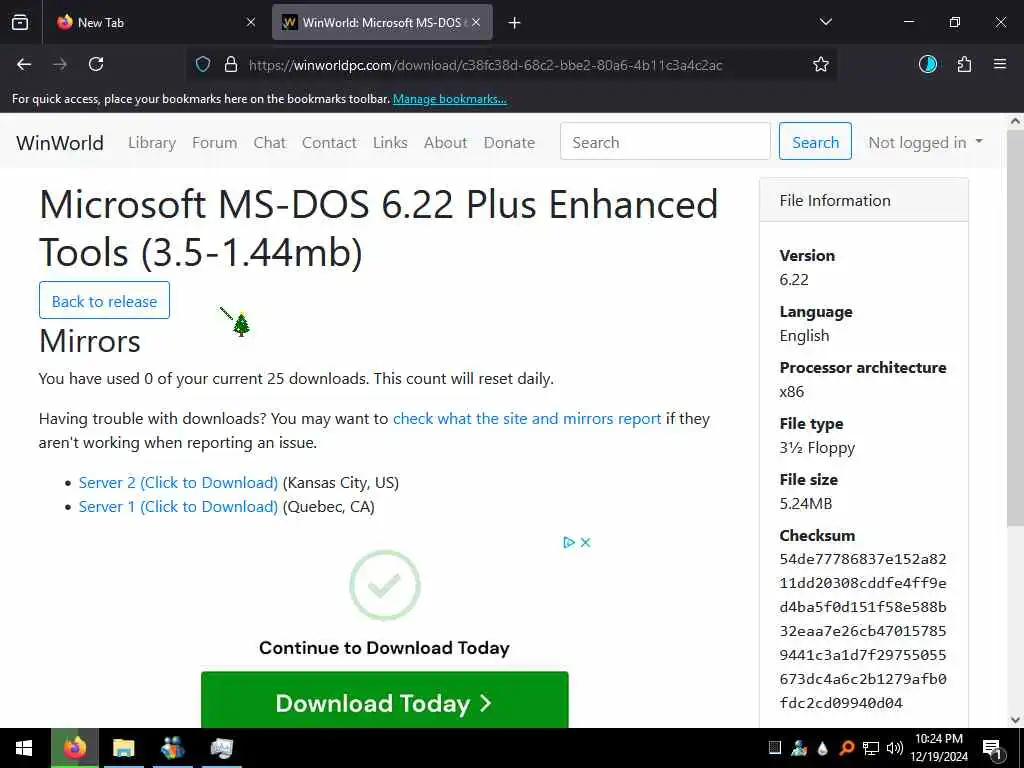Open the Windows Start menu
Image resolution: width=1024 pixels, height=768 pixels.
pyautogui.click(x=24, y=748)
